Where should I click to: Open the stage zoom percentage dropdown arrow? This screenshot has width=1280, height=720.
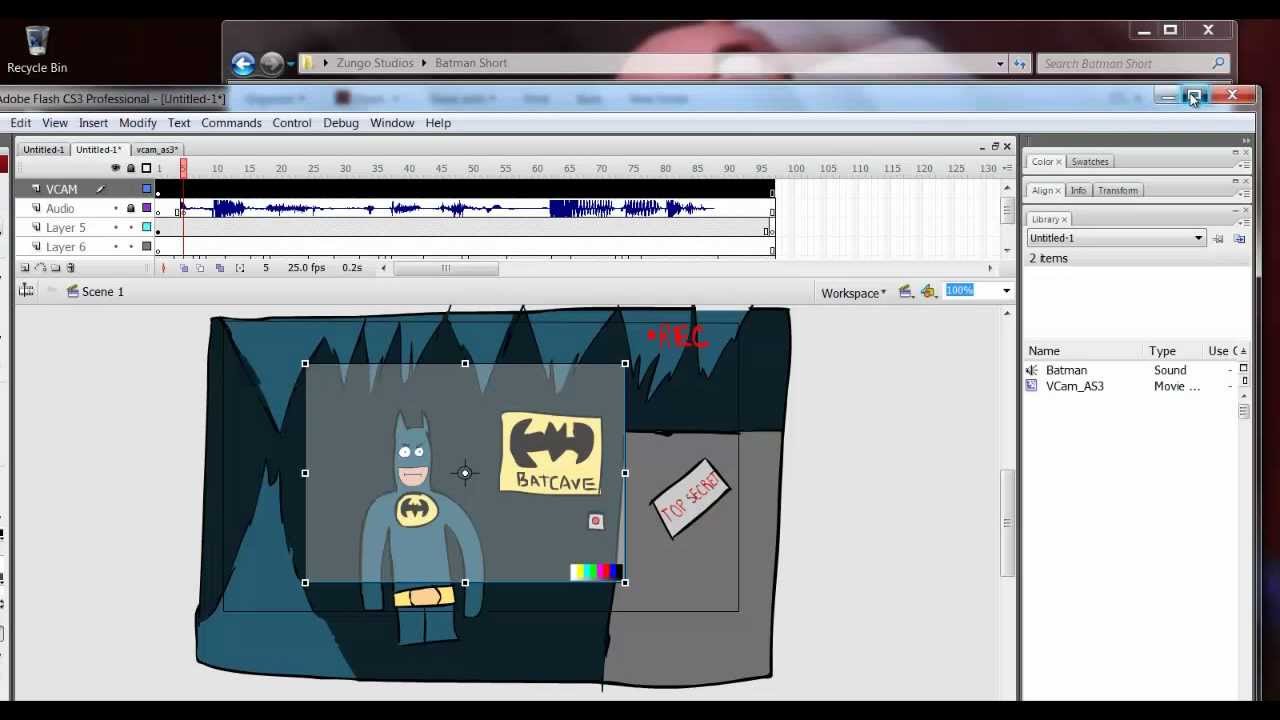click(x=1006, y=291)
